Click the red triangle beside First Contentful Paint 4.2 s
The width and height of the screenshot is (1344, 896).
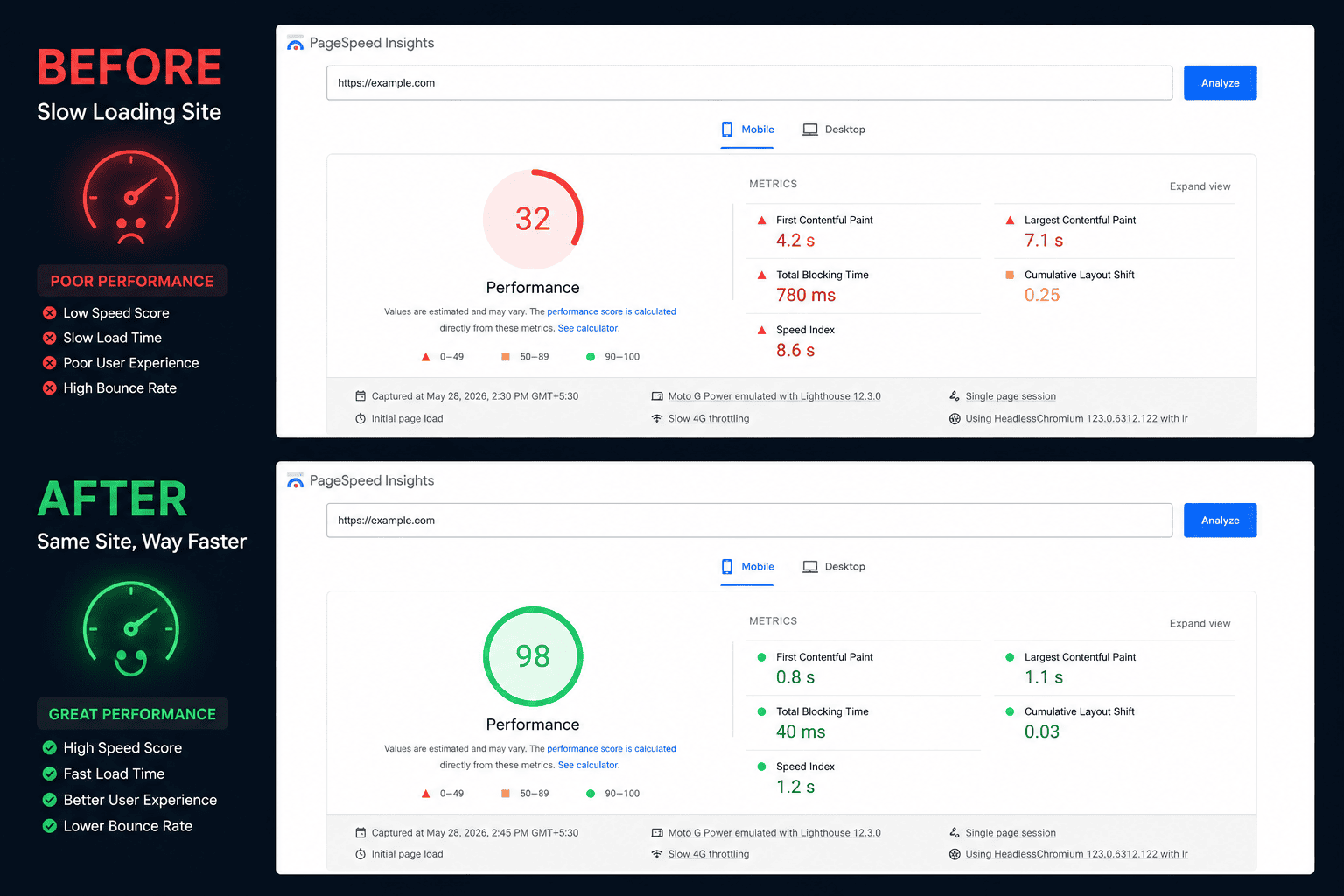[x=761, y=220]
